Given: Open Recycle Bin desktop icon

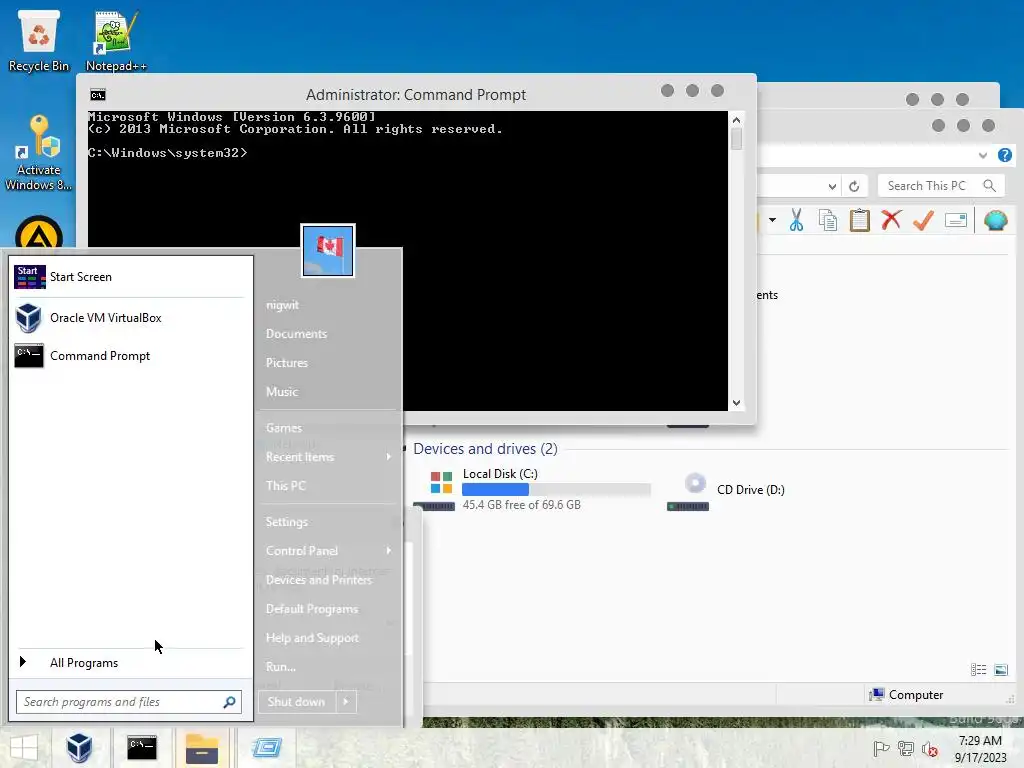Looking at the screenshot, I should [39, 40].
